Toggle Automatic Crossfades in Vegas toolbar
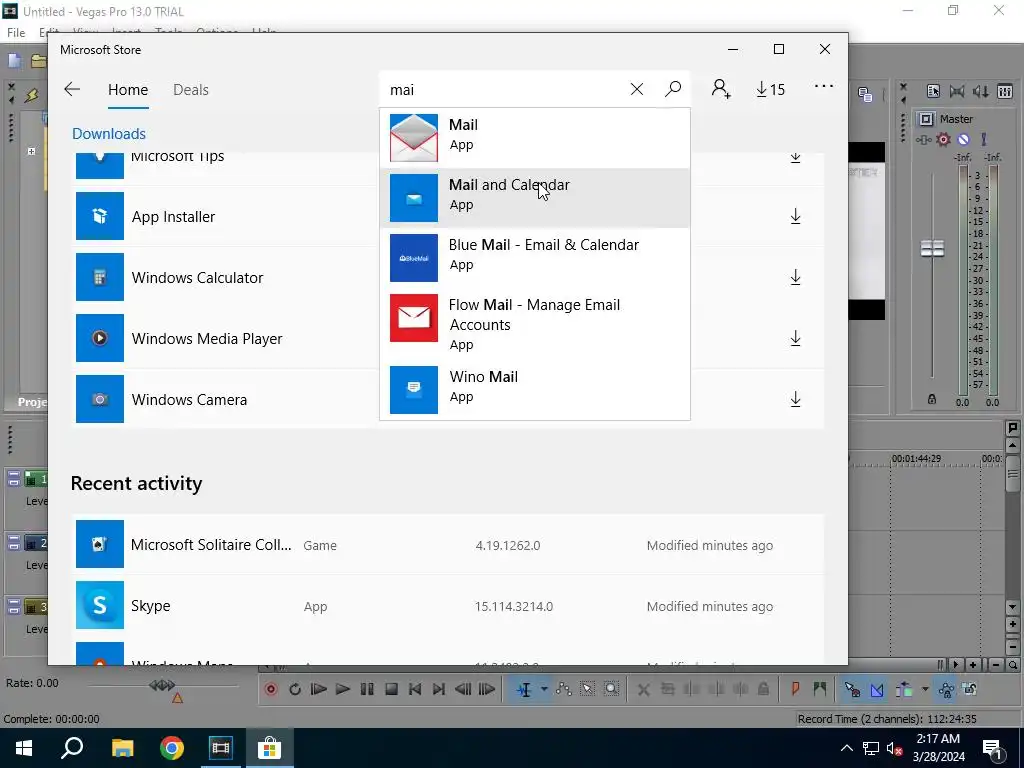 pos(877,689)
